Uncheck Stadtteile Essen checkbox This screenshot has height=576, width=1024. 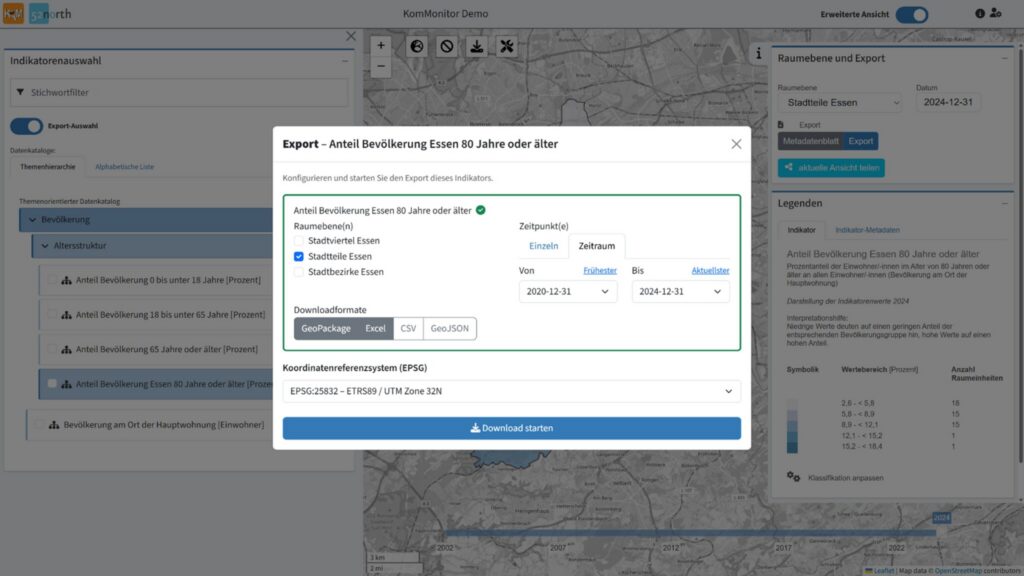click(x=298, y=257)
